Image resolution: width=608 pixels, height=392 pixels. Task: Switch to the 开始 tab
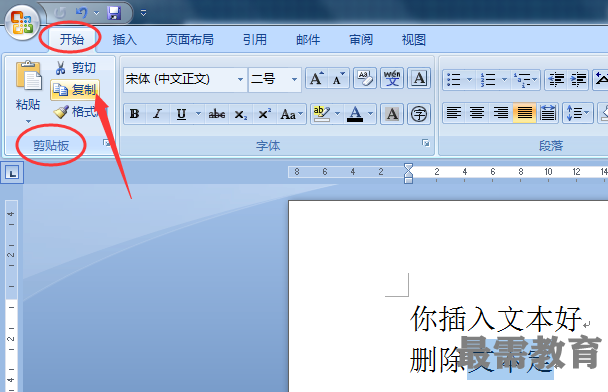click(x=72, y=39)
